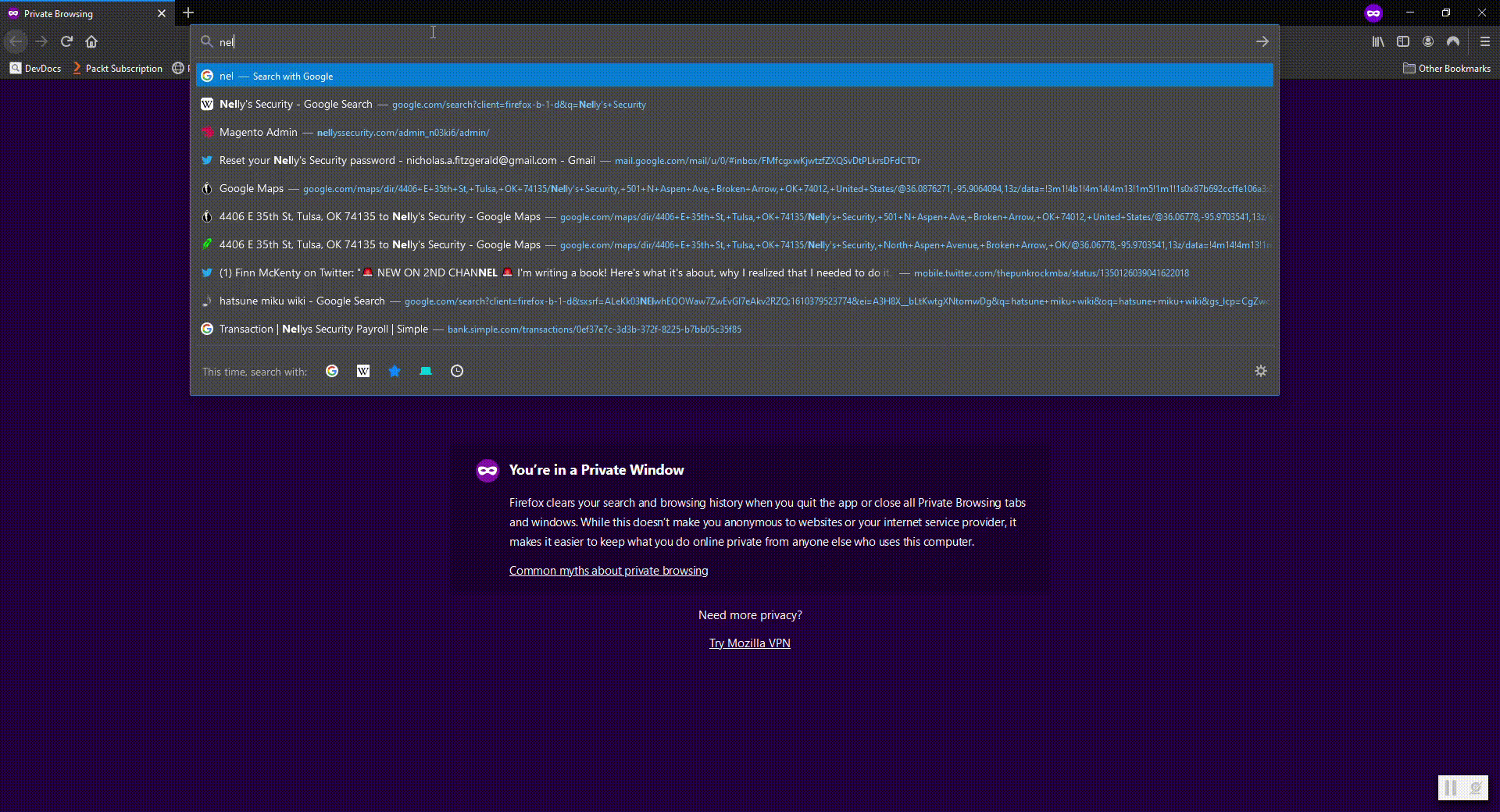The height and width of the screenshot is (812, 1500).
Task: Open the Try Mozilla VPN link
Action: (x=750, y=643)
